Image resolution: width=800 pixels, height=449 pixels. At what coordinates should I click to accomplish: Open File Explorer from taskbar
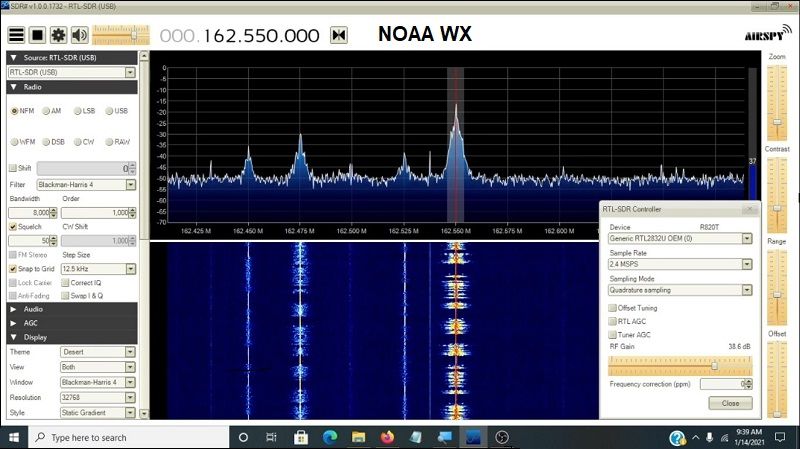(358, 437)
